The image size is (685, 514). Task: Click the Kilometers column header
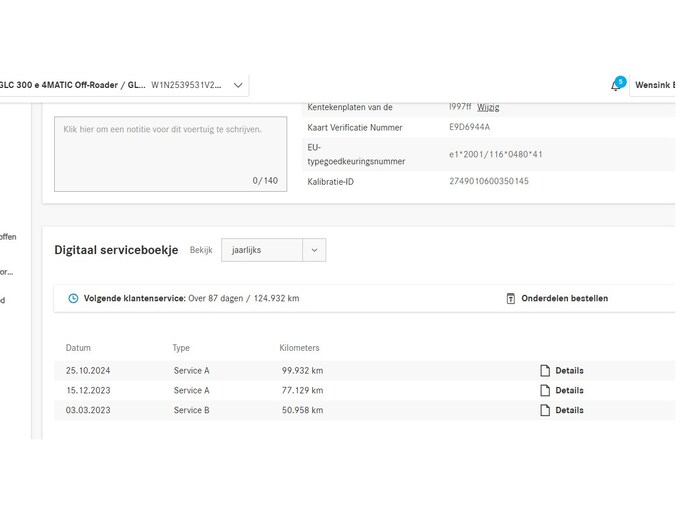tap(299, 348)
